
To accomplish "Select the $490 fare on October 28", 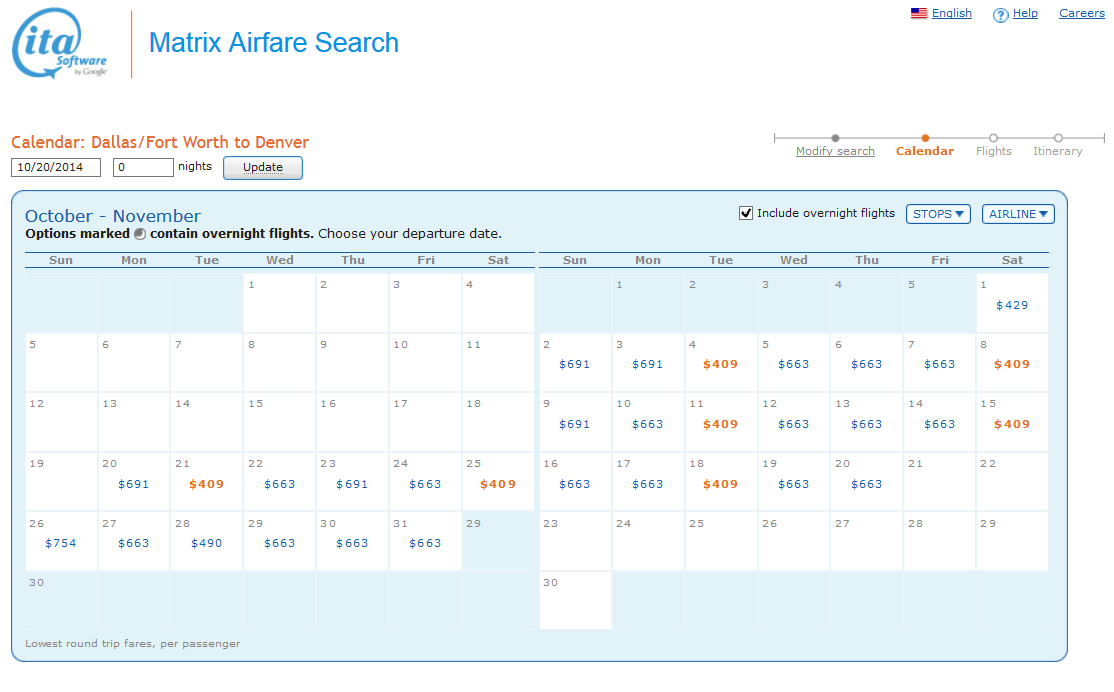I will coord(207,543).
